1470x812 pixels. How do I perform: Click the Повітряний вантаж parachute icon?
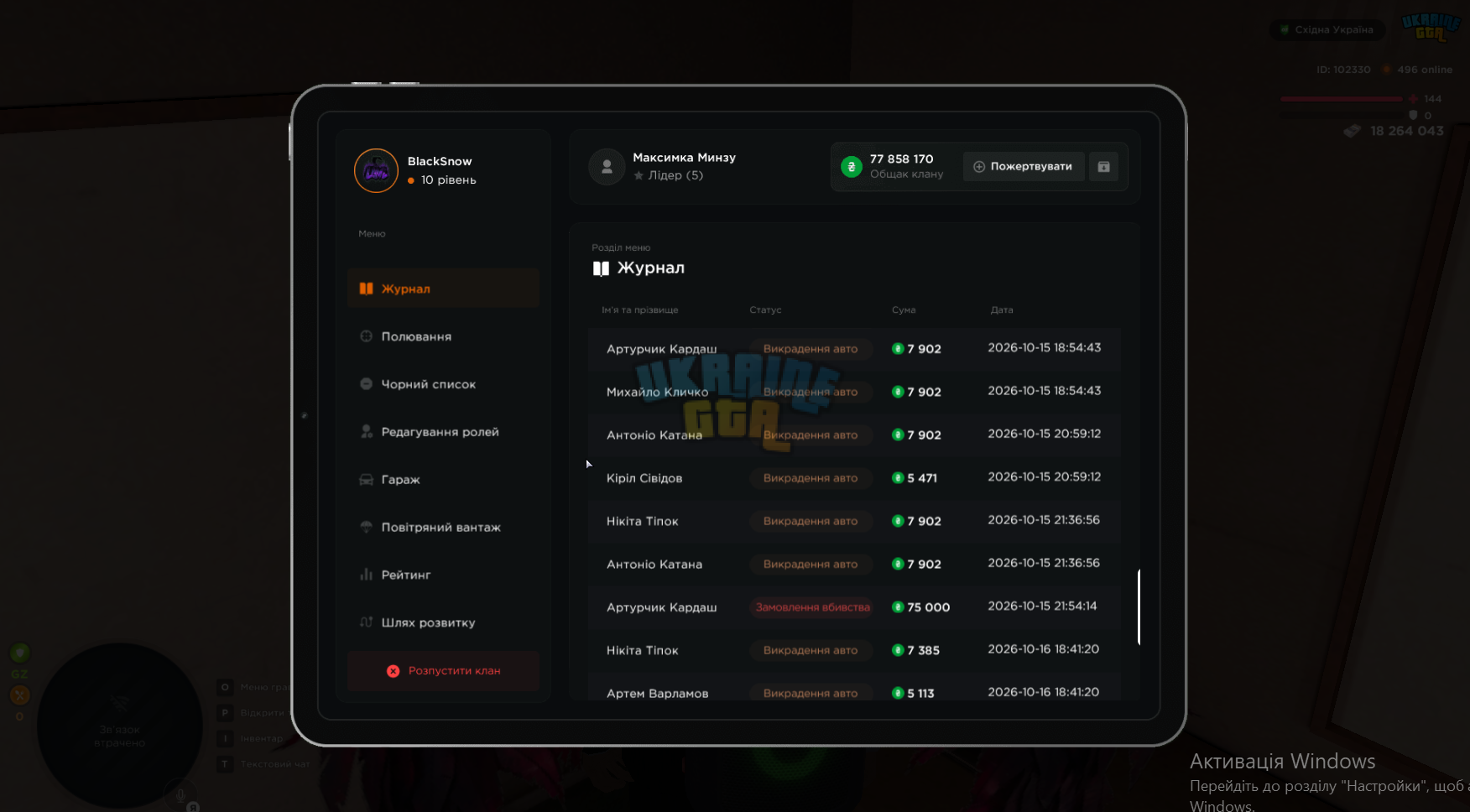[x=366, y=528]
